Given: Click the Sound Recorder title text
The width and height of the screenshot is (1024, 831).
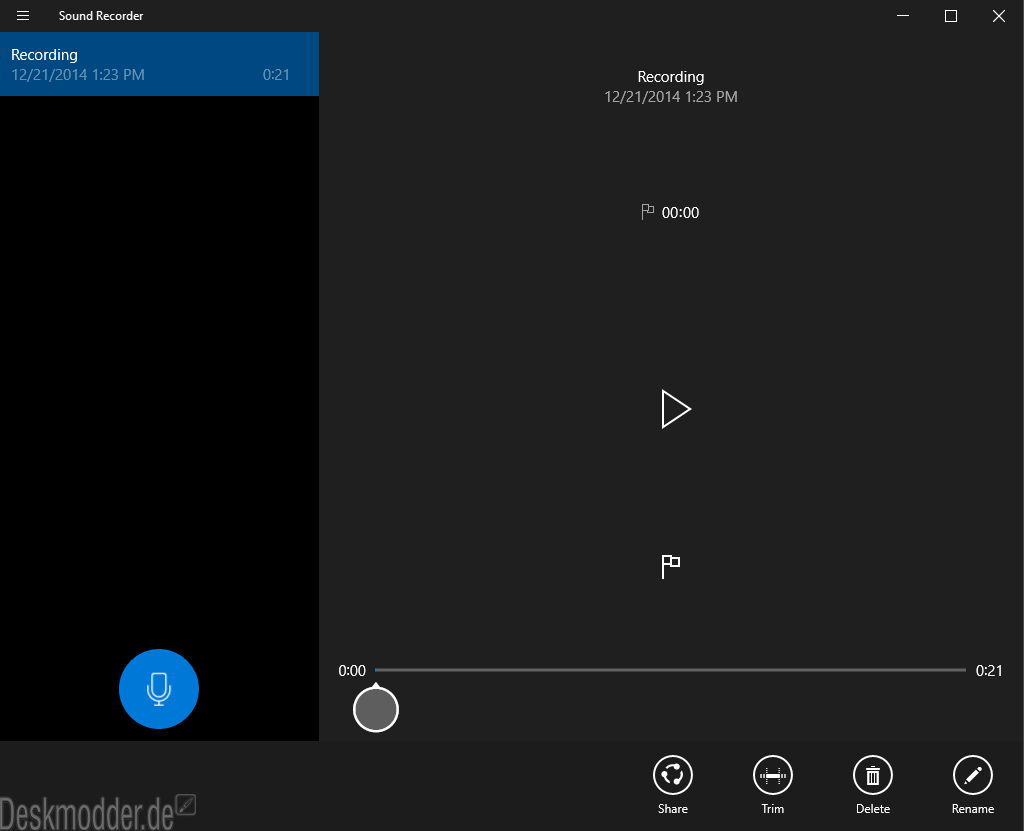Looking at the screenshot, I should coord(101,16).
